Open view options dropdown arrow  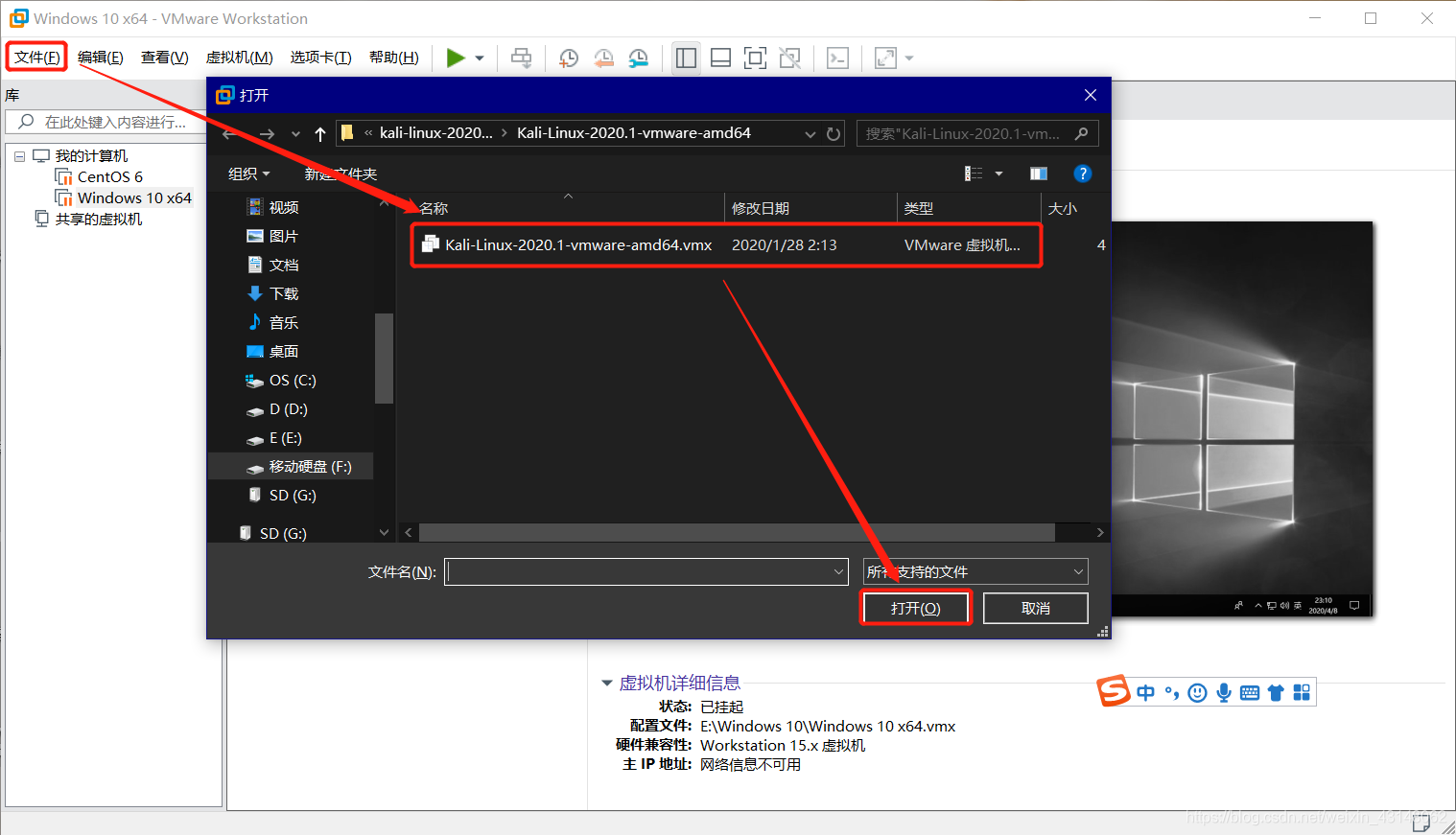[998, 174]
